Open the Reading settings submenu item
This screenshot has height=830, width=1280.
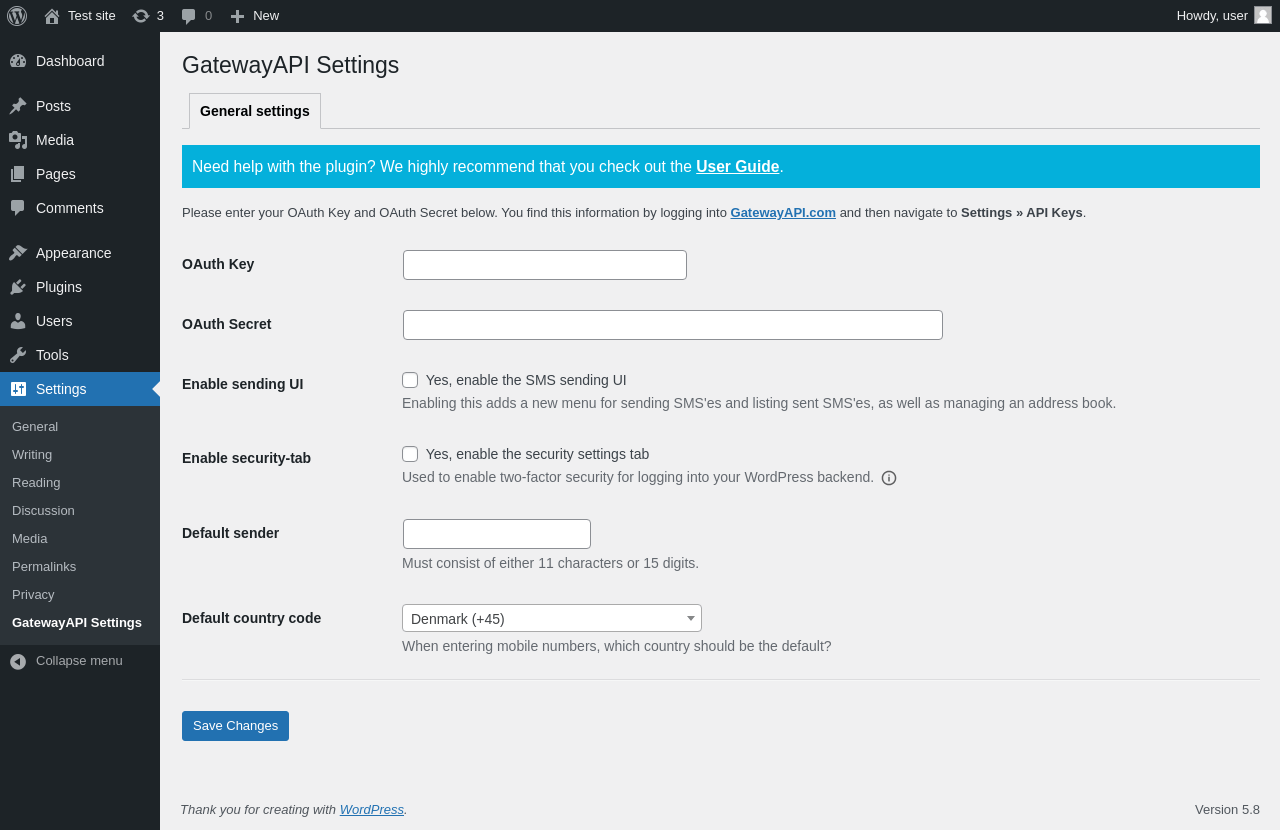(36, 483)
